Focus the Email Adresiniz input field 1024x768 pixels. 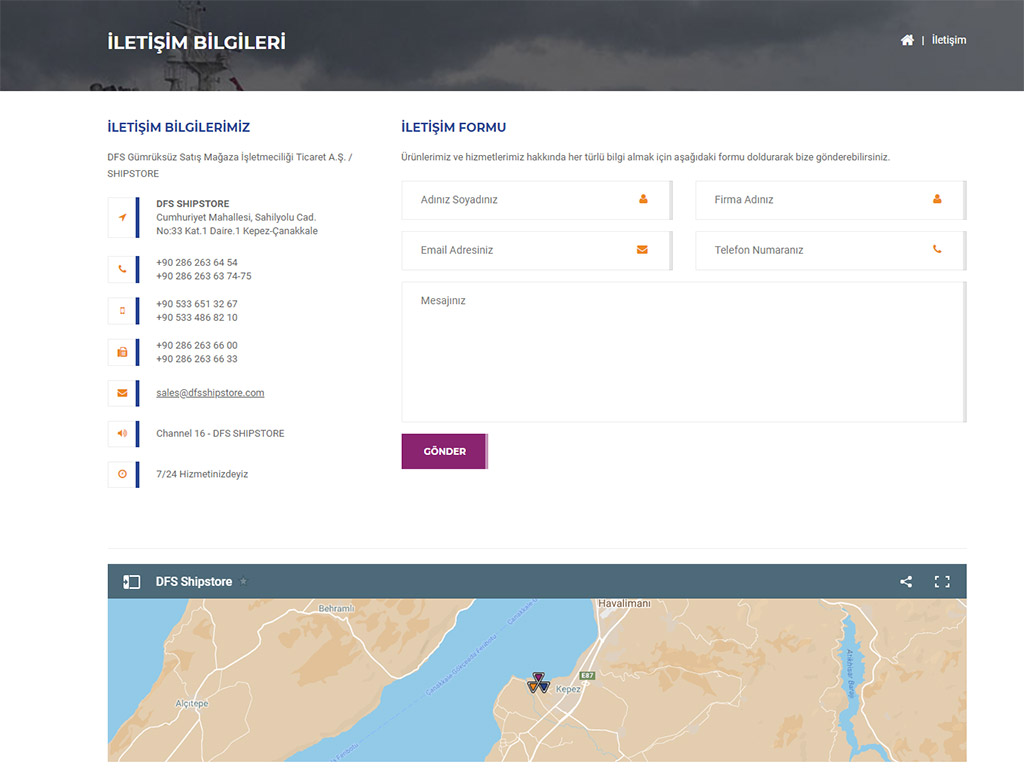[537, 250]
